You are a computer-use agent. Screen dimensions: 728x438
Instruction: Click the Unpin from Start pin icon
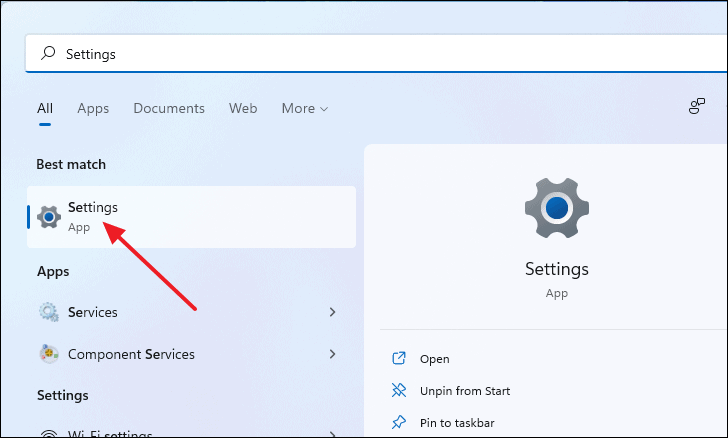(399, 390)
